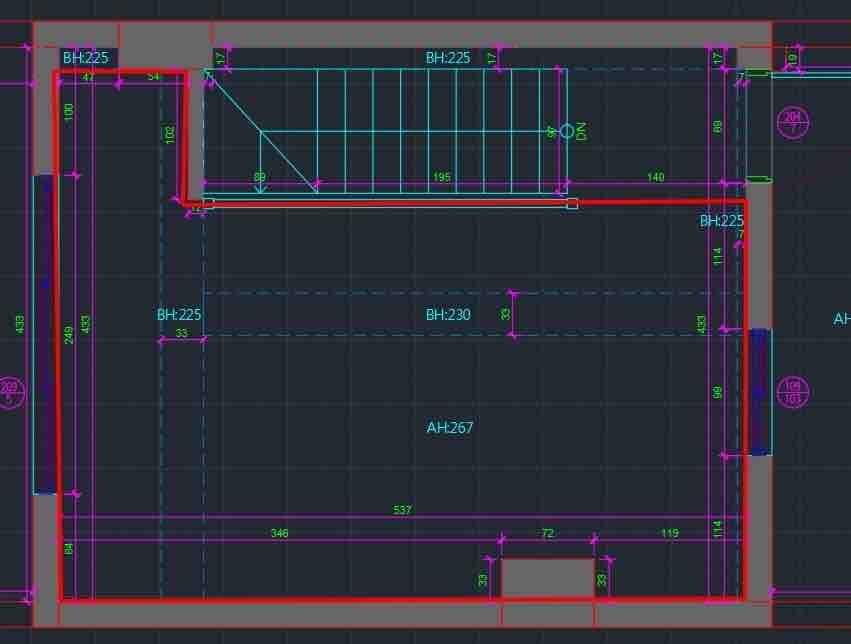Select the 249 vertical dimension text

69,334
